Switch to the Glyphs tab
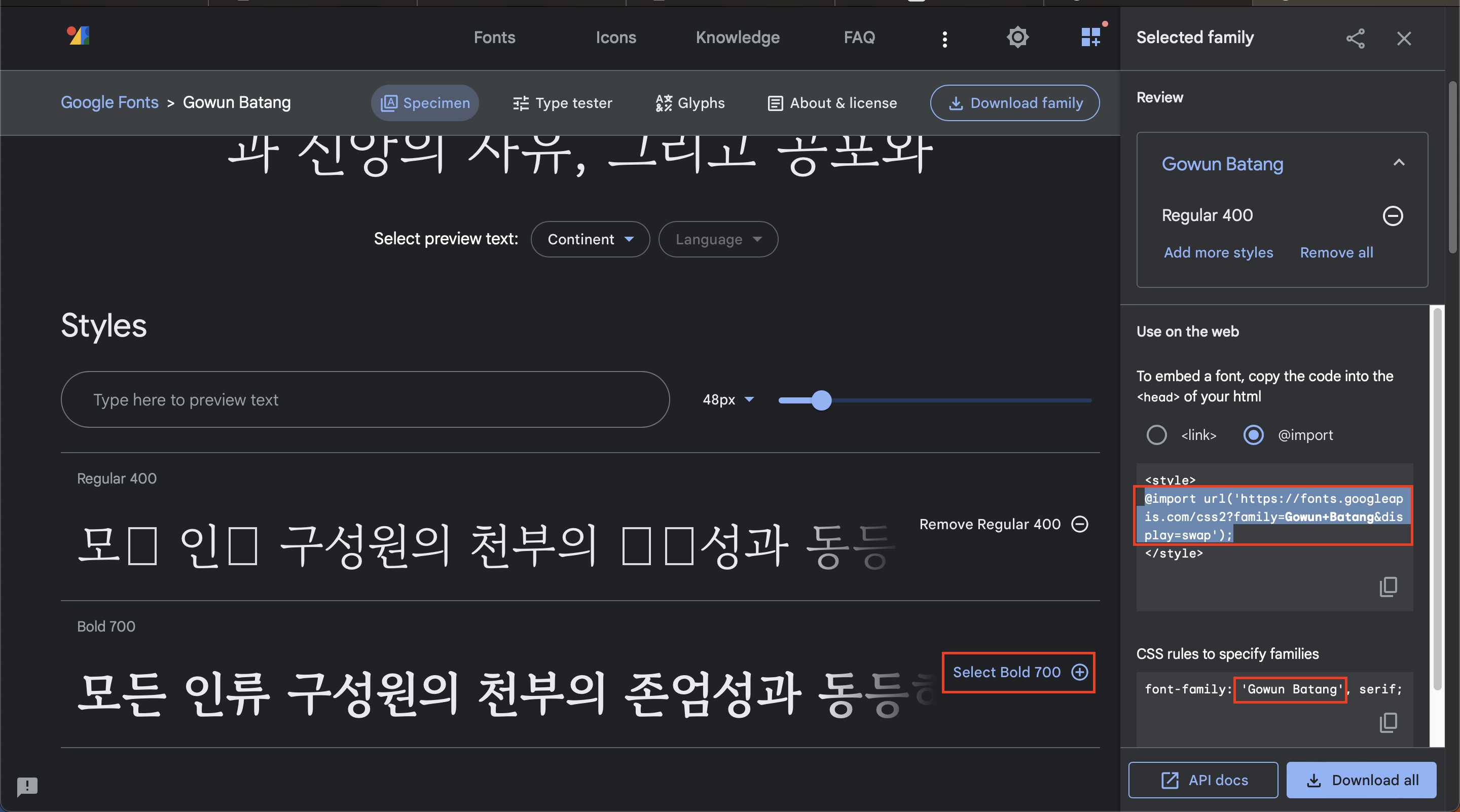 point(690,103)
